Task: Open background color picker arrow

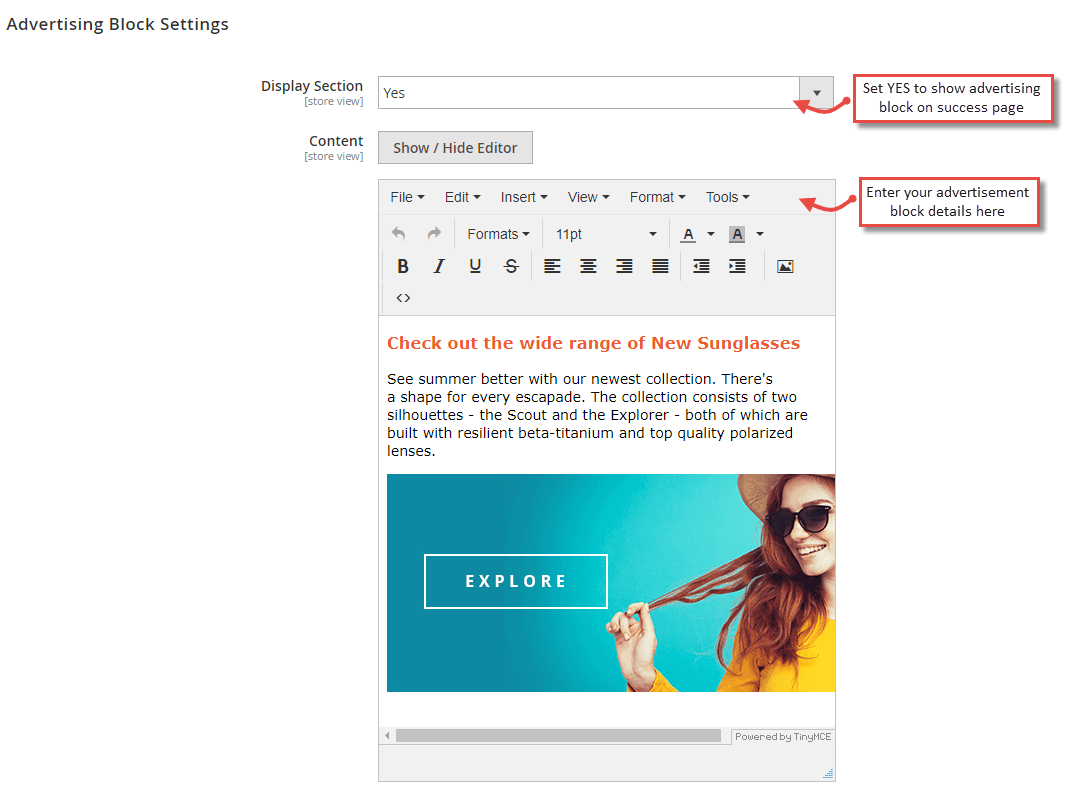Action: [760, 234]
